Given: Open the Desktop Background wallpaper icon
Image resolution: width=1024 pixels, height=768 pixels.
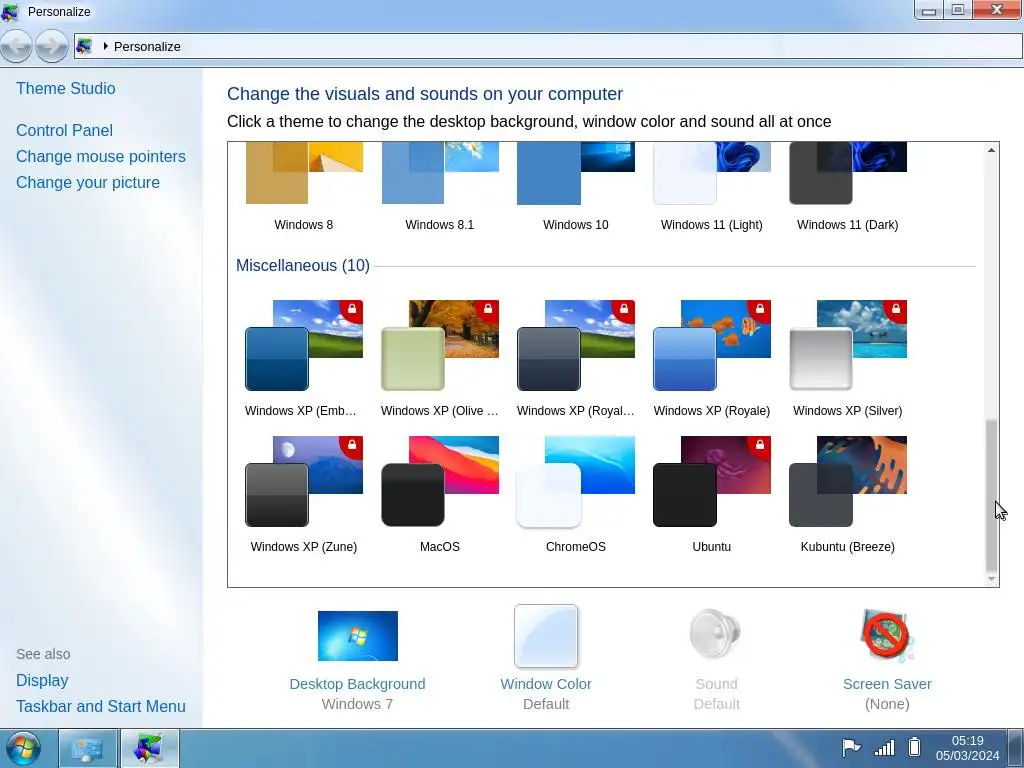Looking at the screenshot, I should [x=357, y=635].
